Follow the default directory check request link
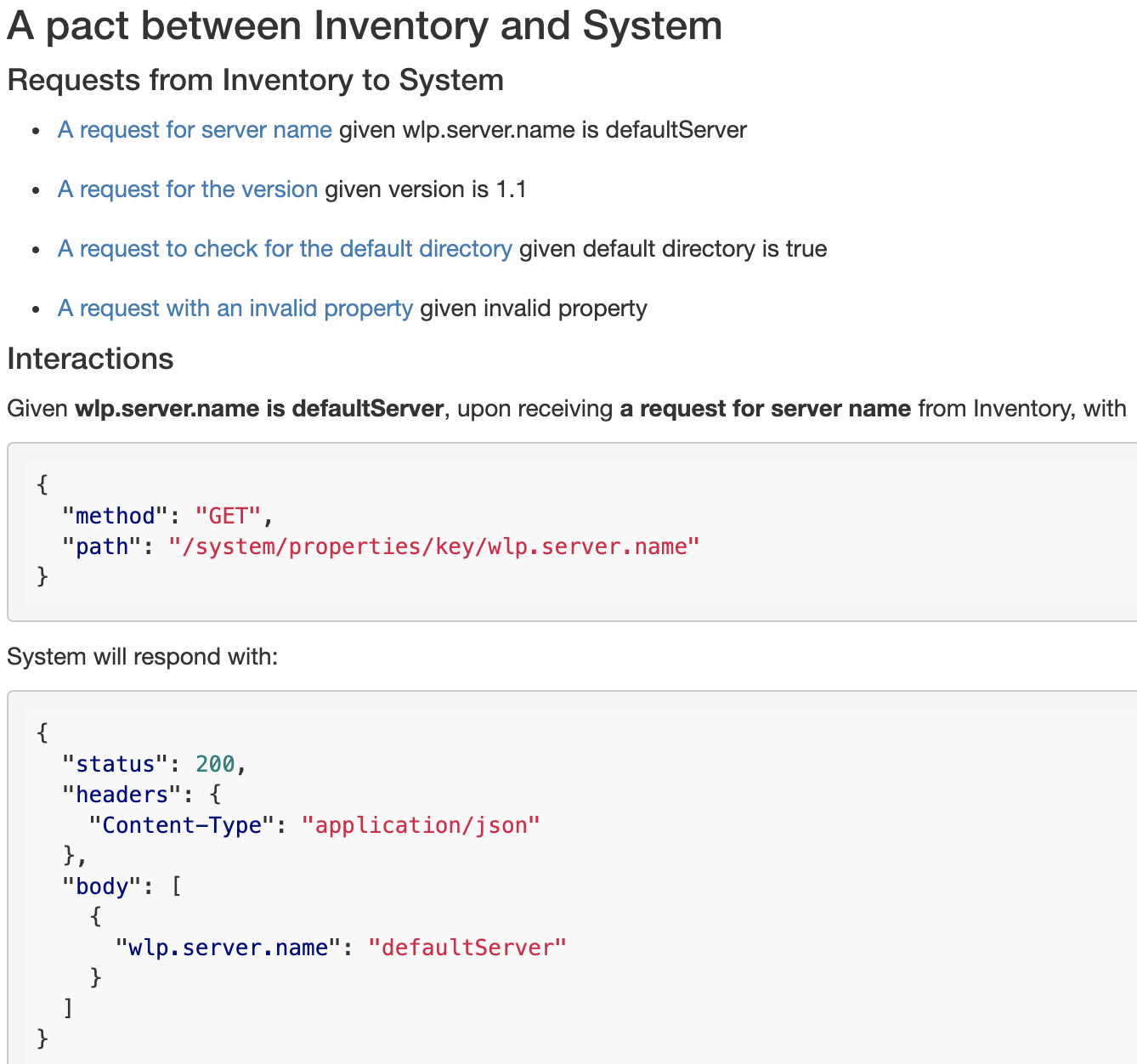Viewport: 1137px width, 1064px height. (285, 249)
